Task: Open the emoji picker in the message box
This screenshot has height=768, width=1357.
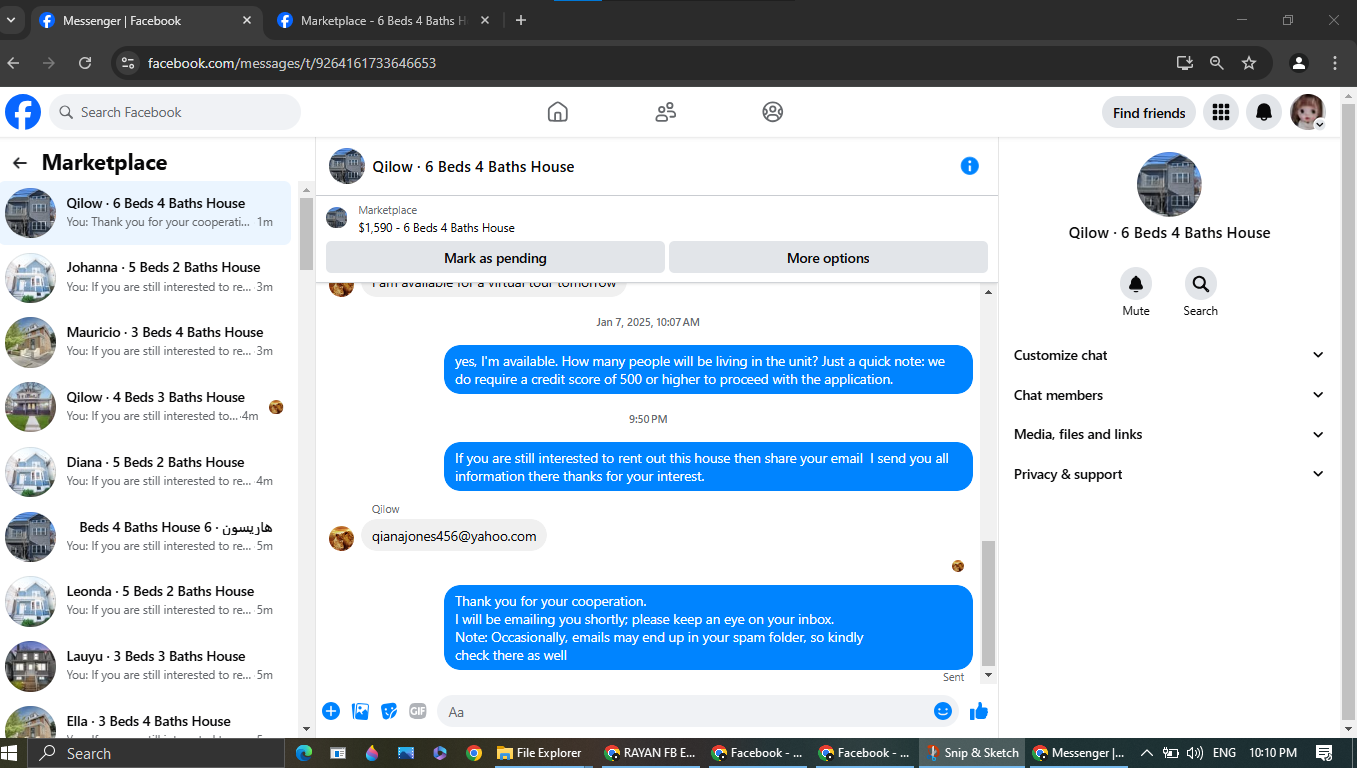Action: coord(942,711)
